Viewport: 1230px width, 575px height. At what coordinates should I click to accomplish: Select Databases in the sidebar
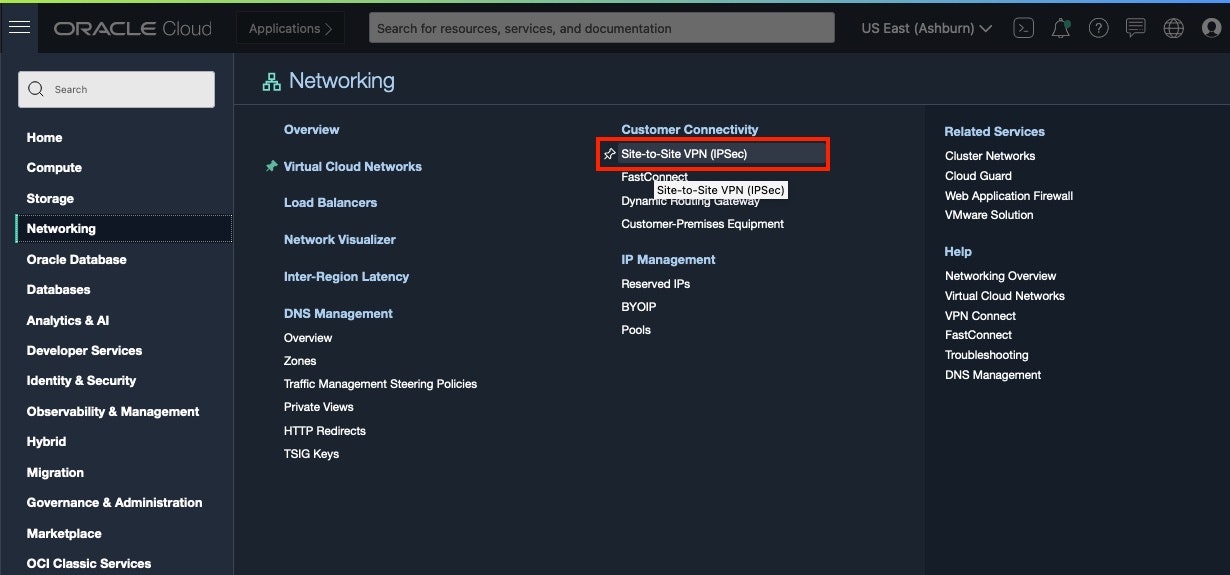click(58, 290)
